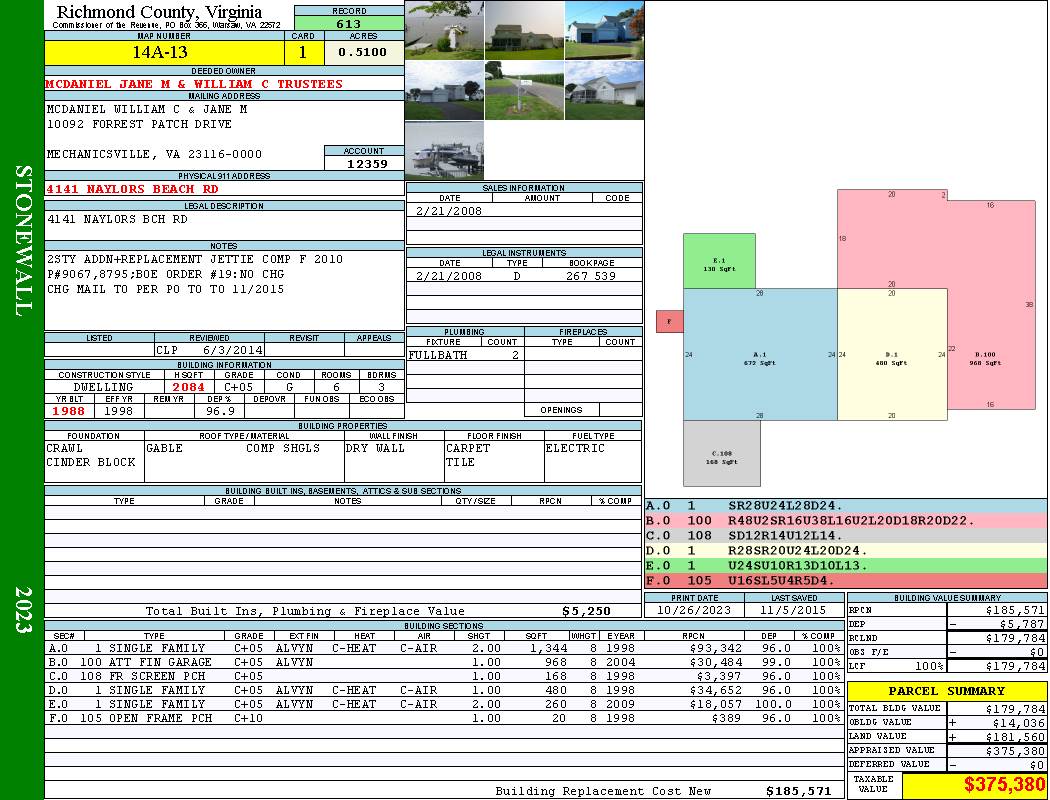The height and width of the screenshot is (800, 1050).
Task: Click the record number 613 field
Action: (x=349, y=24)
